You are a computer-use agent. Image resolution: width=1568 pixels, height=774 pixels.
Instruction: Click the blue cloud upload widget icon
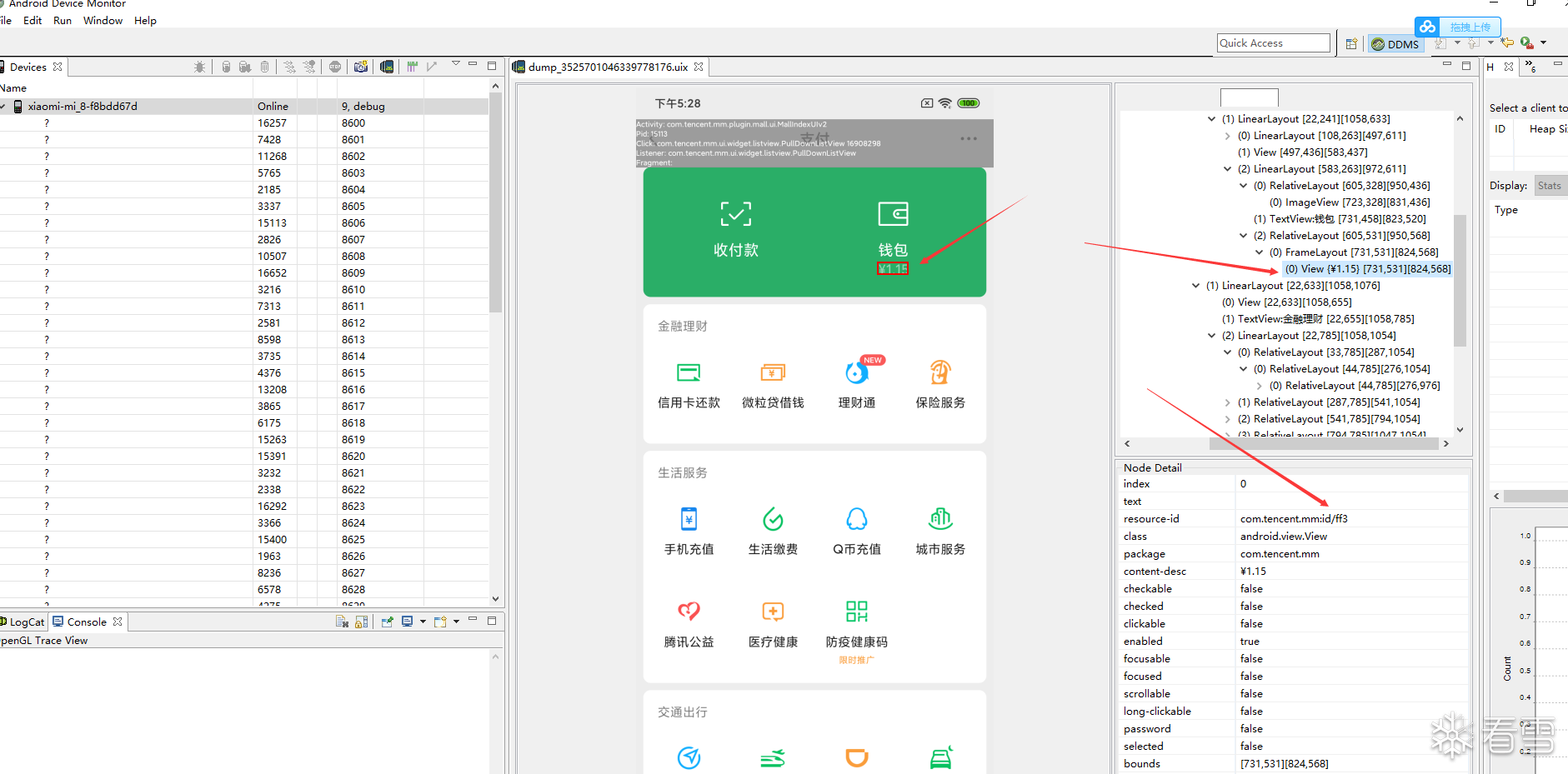click(x=1428, y=27)
